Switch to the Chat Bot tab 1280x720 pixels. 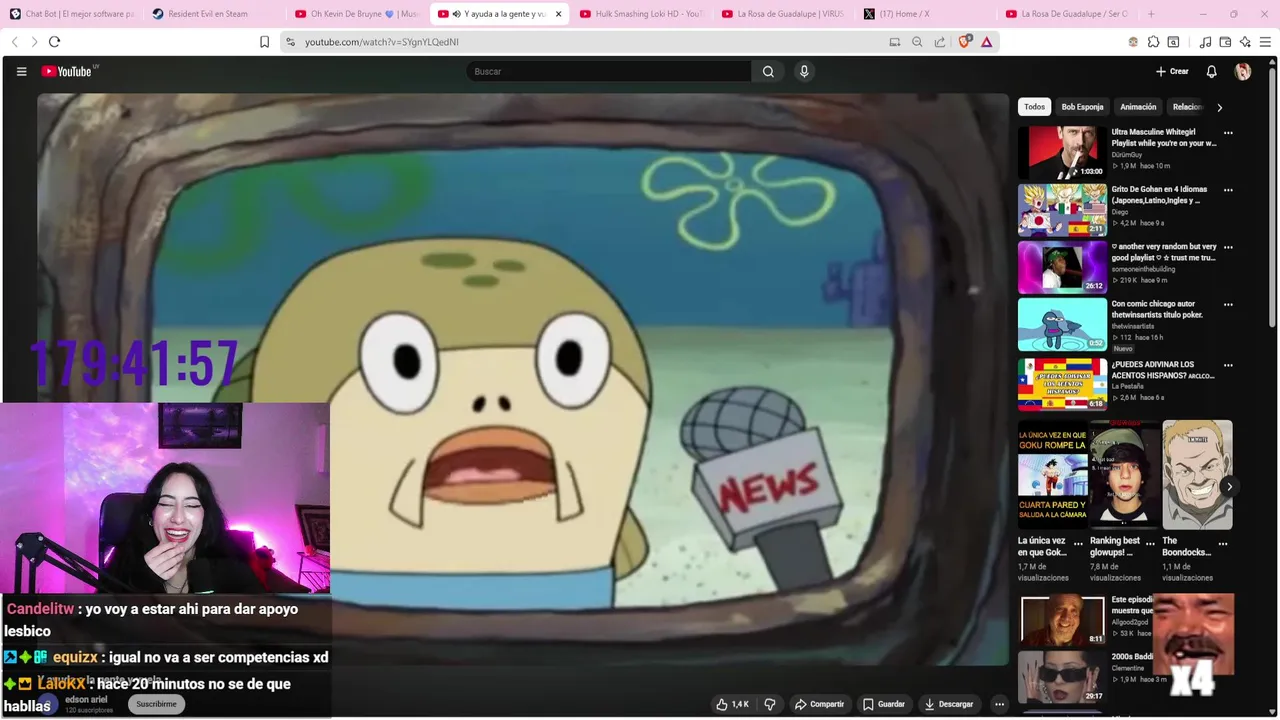tap(71, 14)
